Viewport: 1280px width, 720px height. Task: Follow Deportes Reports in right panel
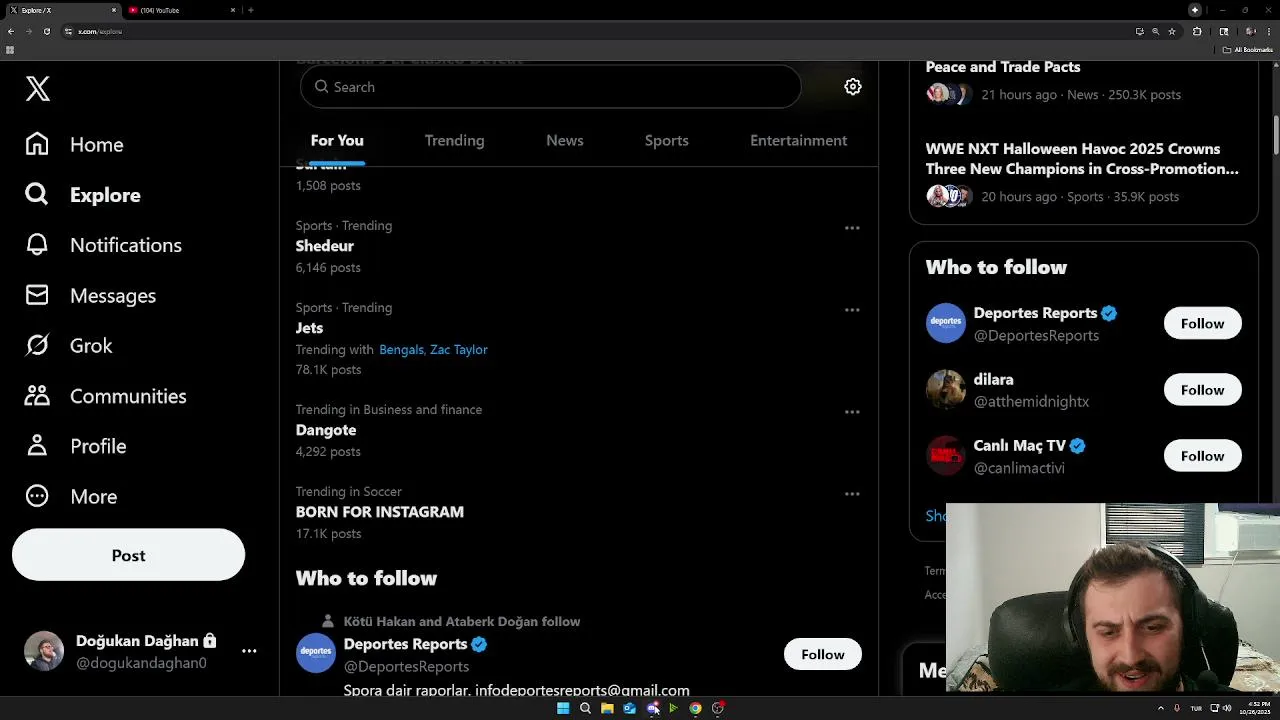pyautogui.click(x=1202, y=323)
